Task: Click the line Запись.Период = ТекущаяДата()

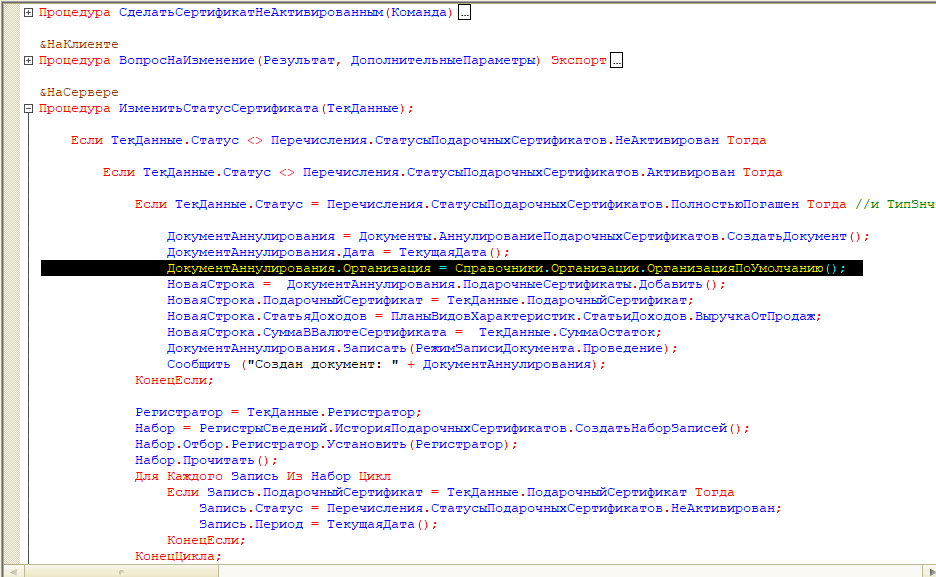Action: tap(318, 524)
